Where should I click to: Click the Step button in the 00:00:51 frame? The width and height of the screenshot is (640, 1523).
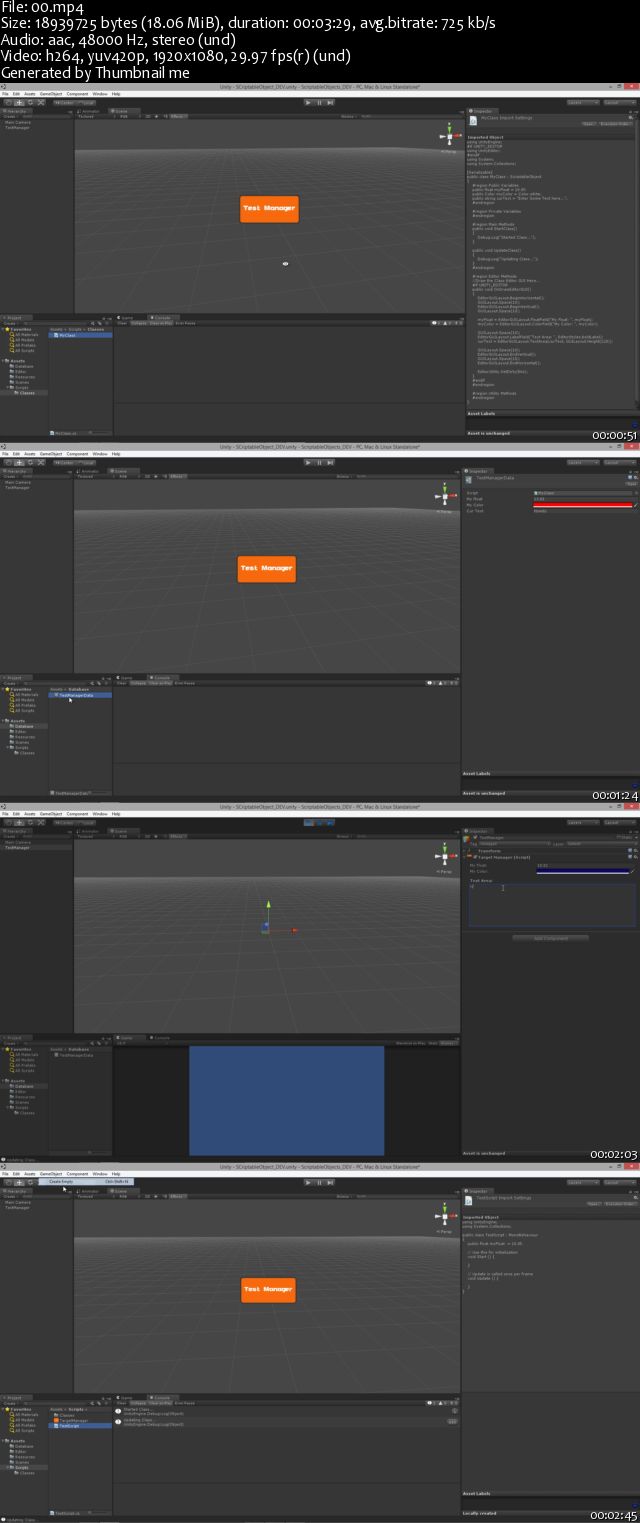point(330,102)
